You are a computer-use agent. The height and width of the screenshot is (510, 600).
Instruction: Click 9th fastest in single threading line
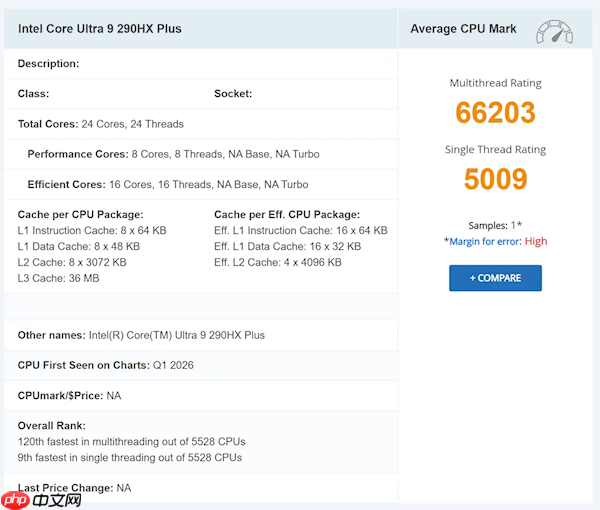(130, 458)
